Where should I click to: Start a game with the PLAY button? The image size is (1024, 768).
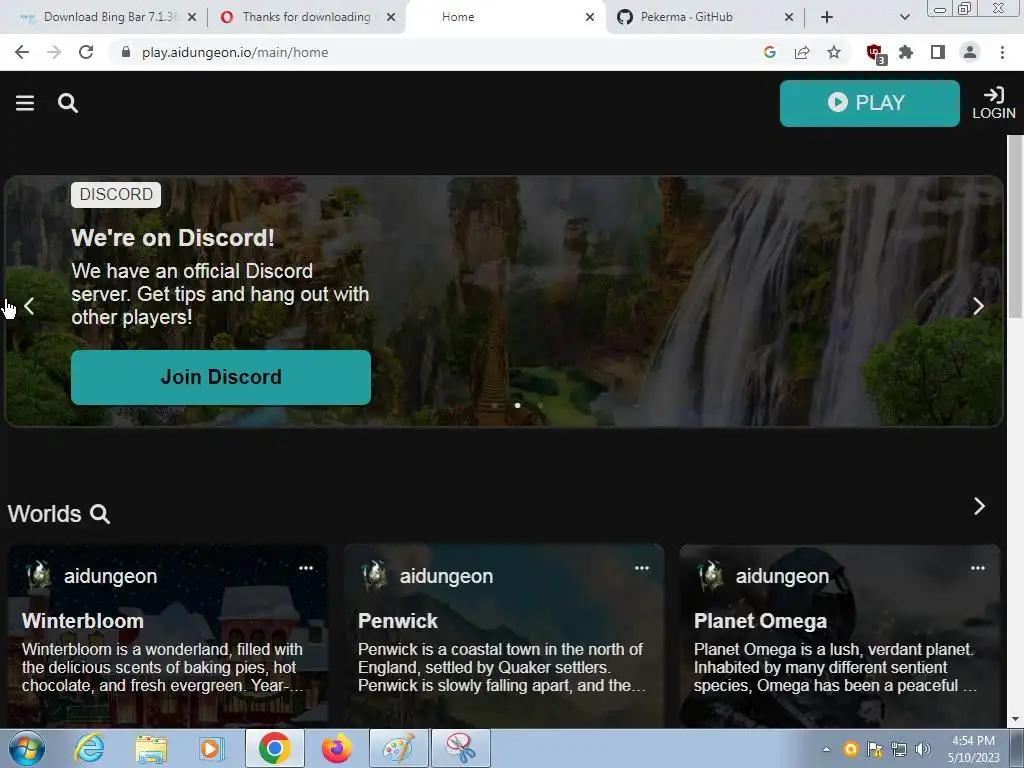pyautogui.click(x=869, y=103)
